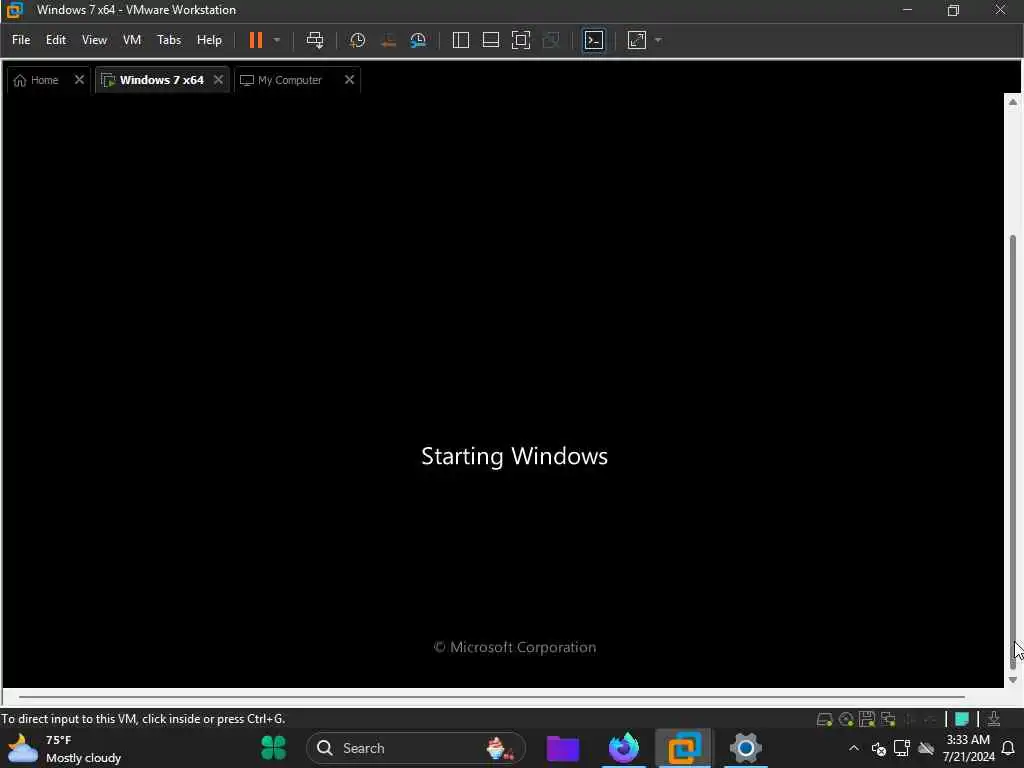Screen dimensions: 1024x768
Task: Click the taskbar Search box
Action: pyautogui.click(x=416, y=748)
